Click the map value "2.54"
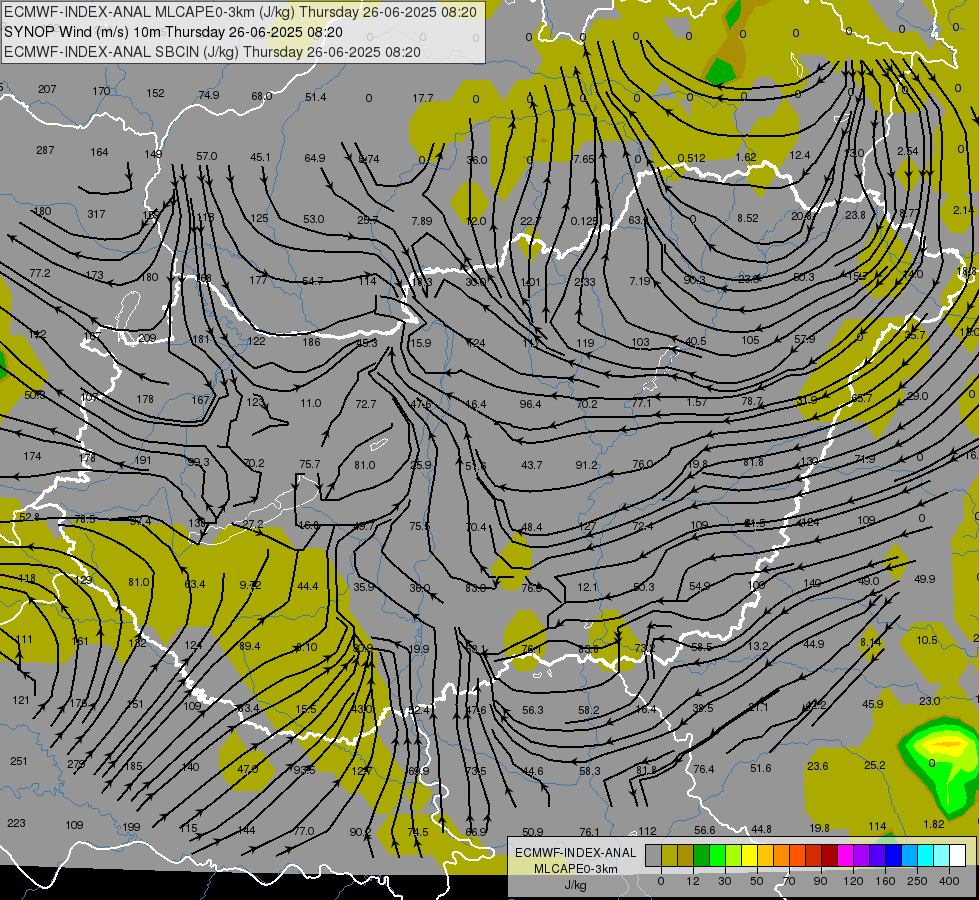 point(907,151)
